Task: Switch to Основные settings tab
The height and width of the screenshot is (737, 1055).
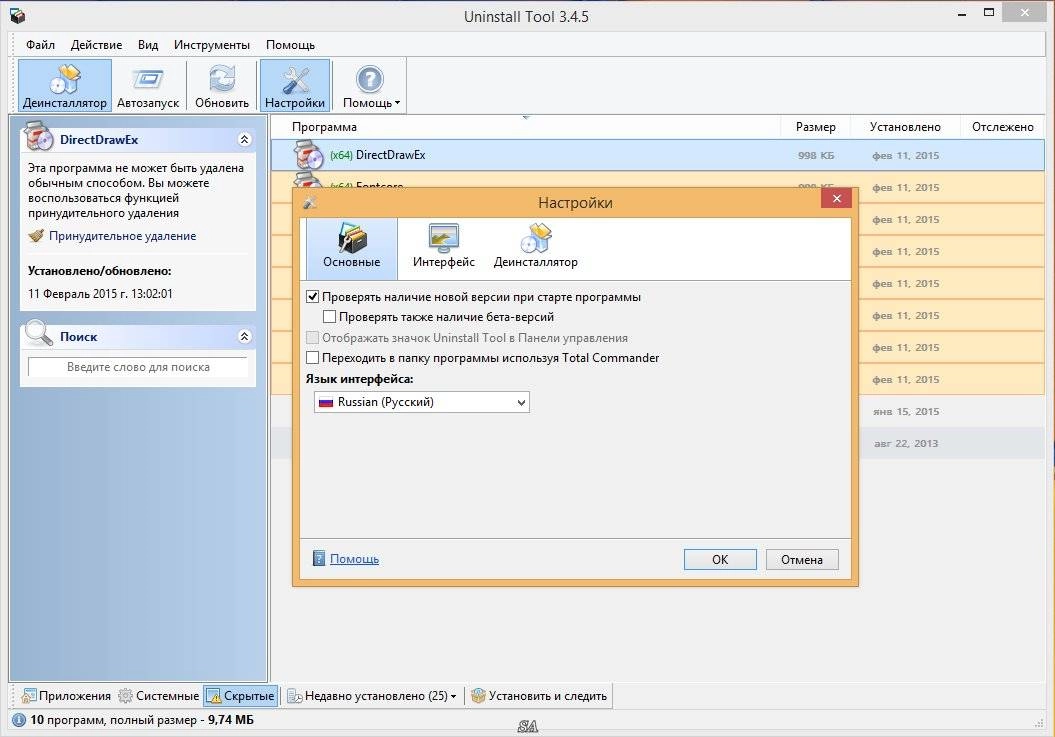Action: [x=351, y=248]
